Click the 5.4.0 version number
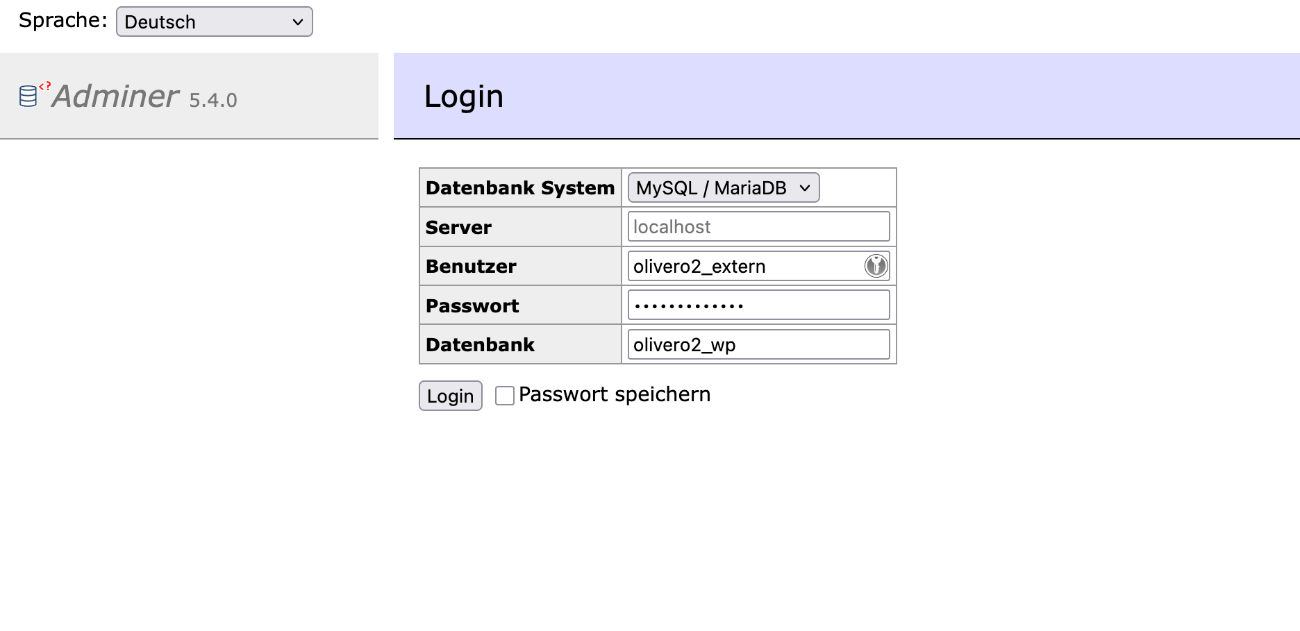 point(213,99)
